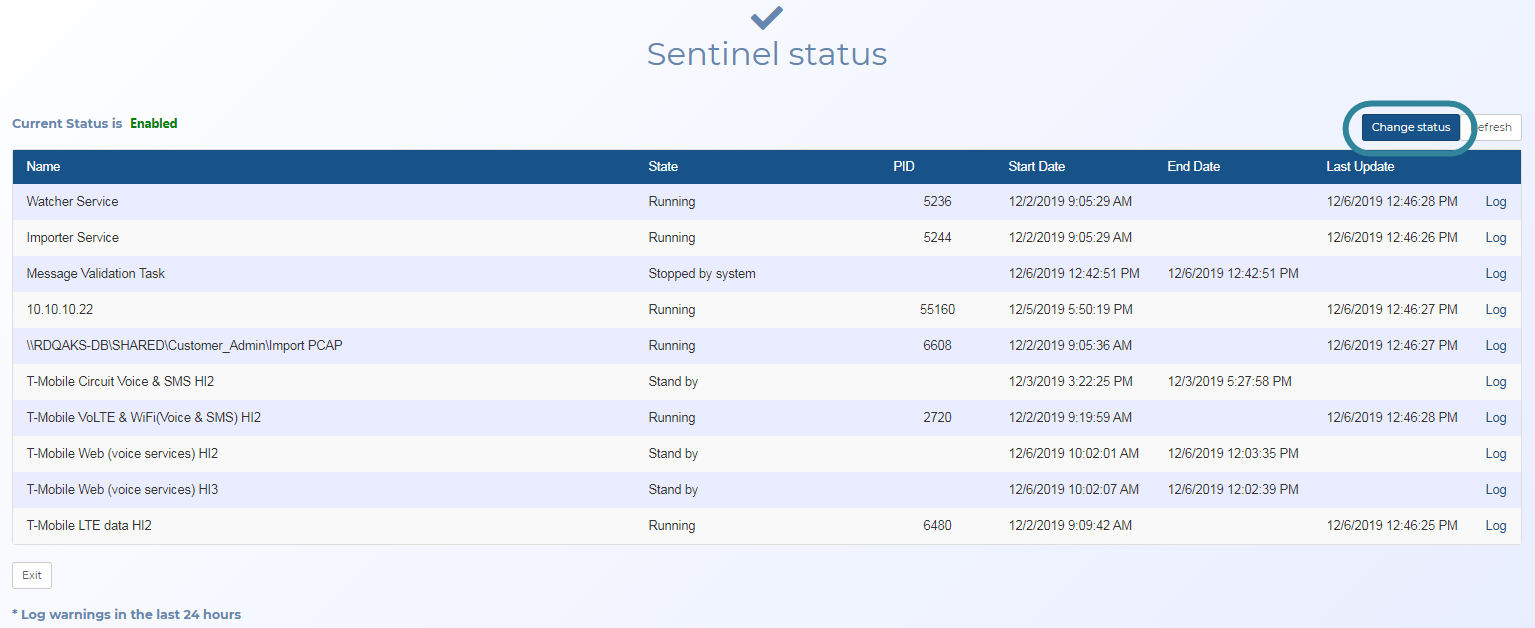
Task: Open Log for T-Mobile Web HI3
Action: (x=1495, y=490)
